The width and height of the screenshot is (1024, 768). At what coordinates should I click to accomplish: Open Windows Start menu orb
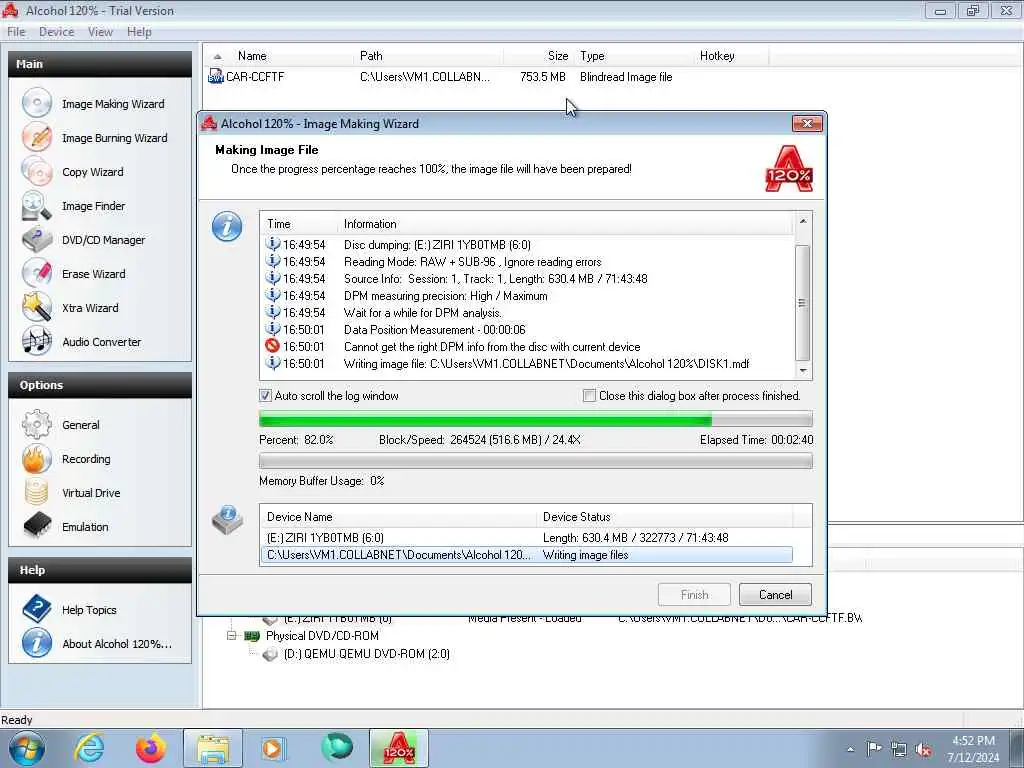tap(27, 748)
